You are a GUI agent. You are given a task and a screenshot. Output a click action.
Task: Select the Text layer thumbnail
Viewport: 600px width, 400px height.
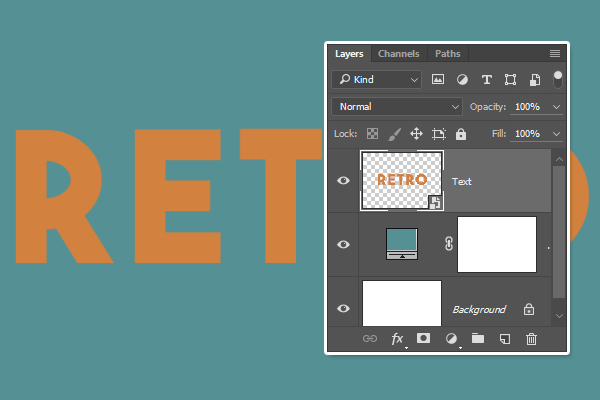click(x=402, y=180)
